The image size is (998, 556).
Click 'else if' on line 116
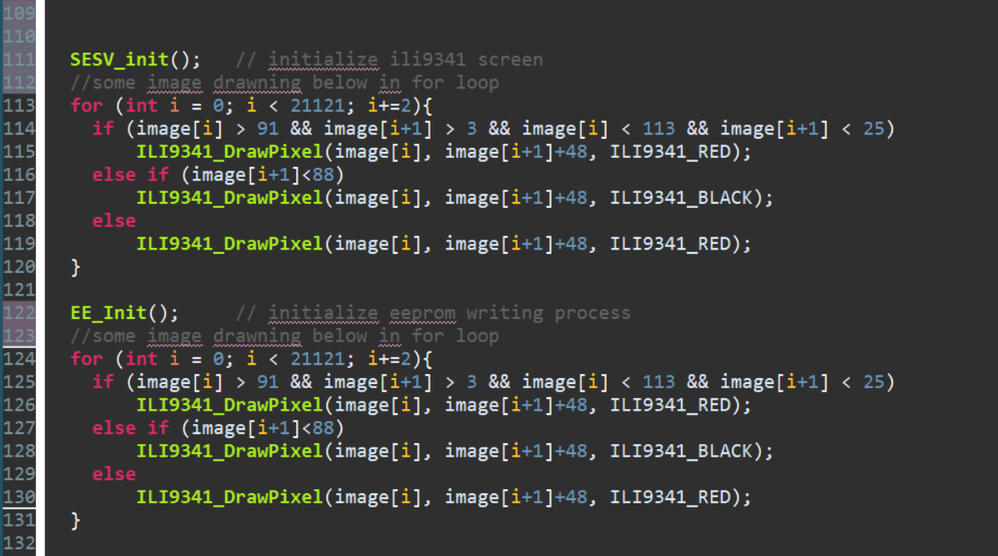coord(130,174)
